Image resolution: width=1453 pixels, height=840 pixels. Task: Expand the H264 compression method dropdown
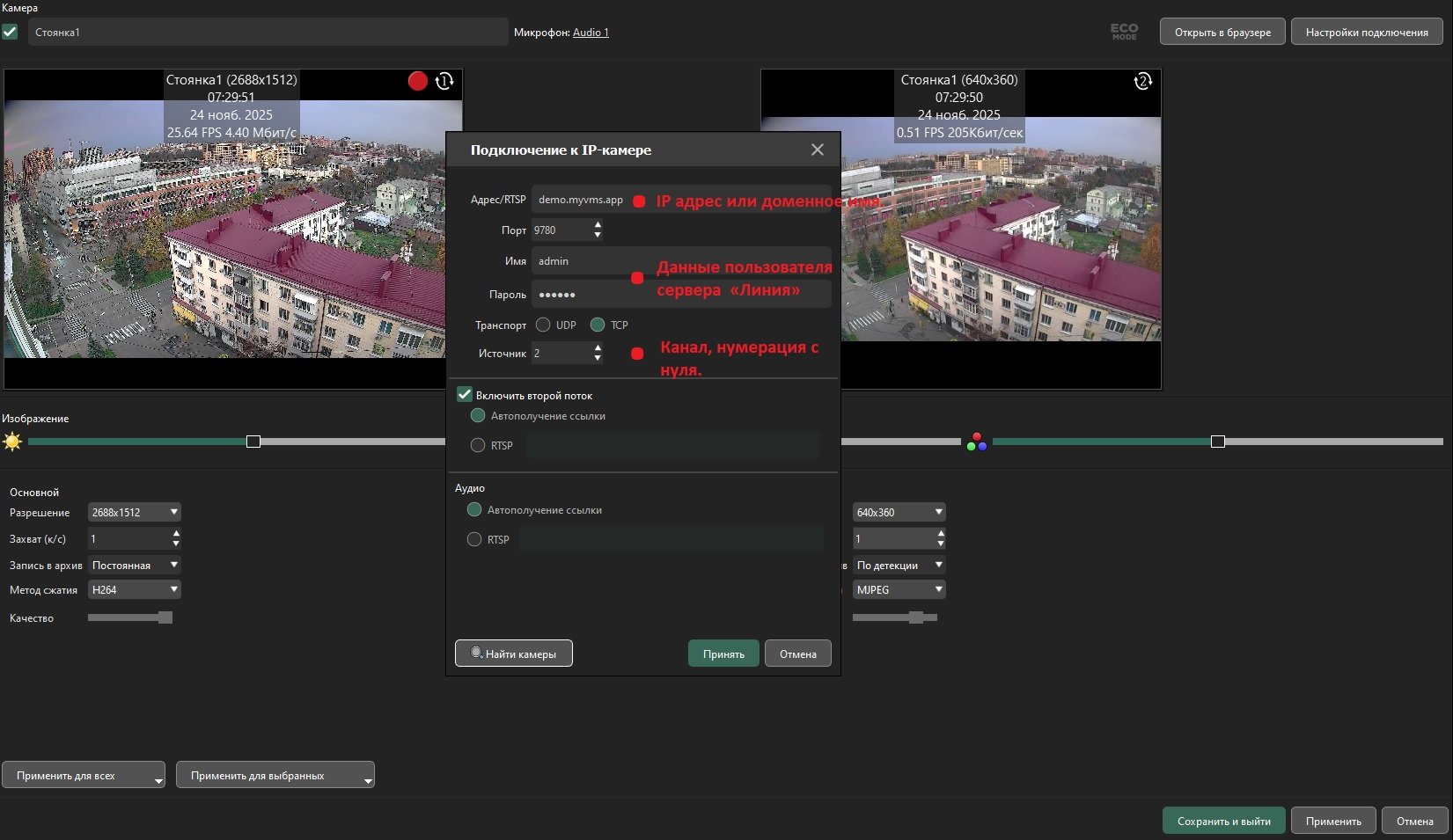[x=134, y=589]
